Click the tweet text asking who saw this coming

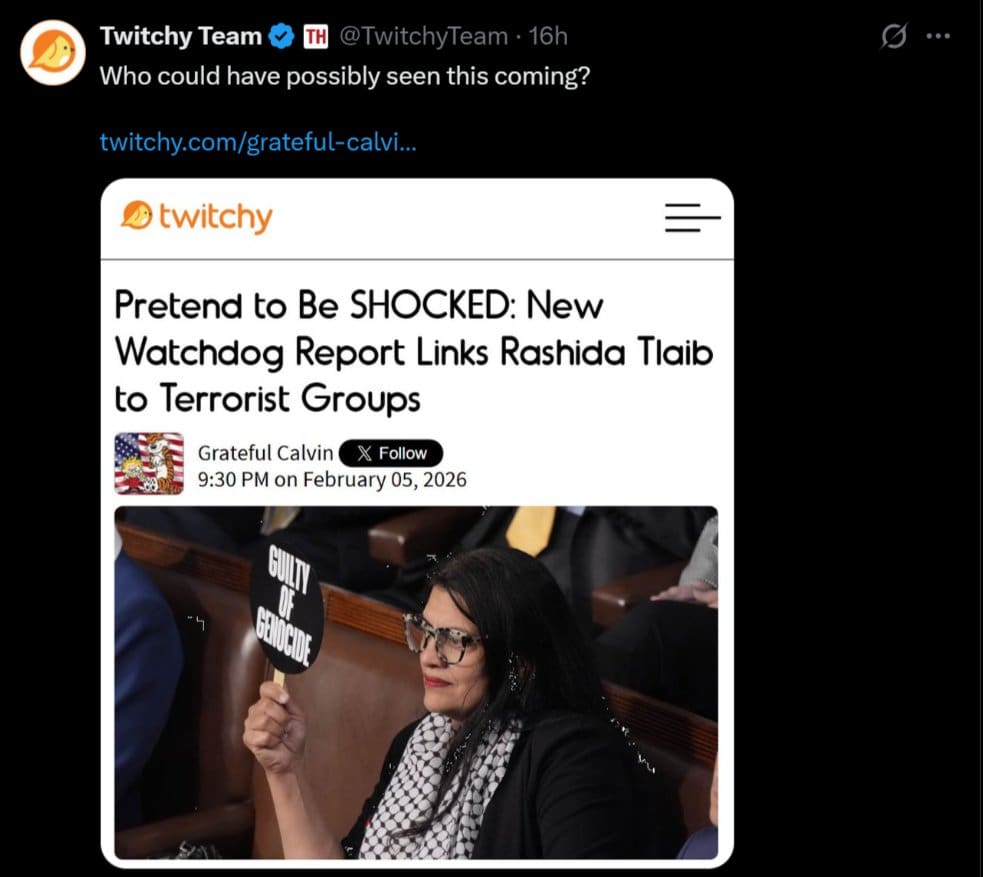click(x=345, y=75)
